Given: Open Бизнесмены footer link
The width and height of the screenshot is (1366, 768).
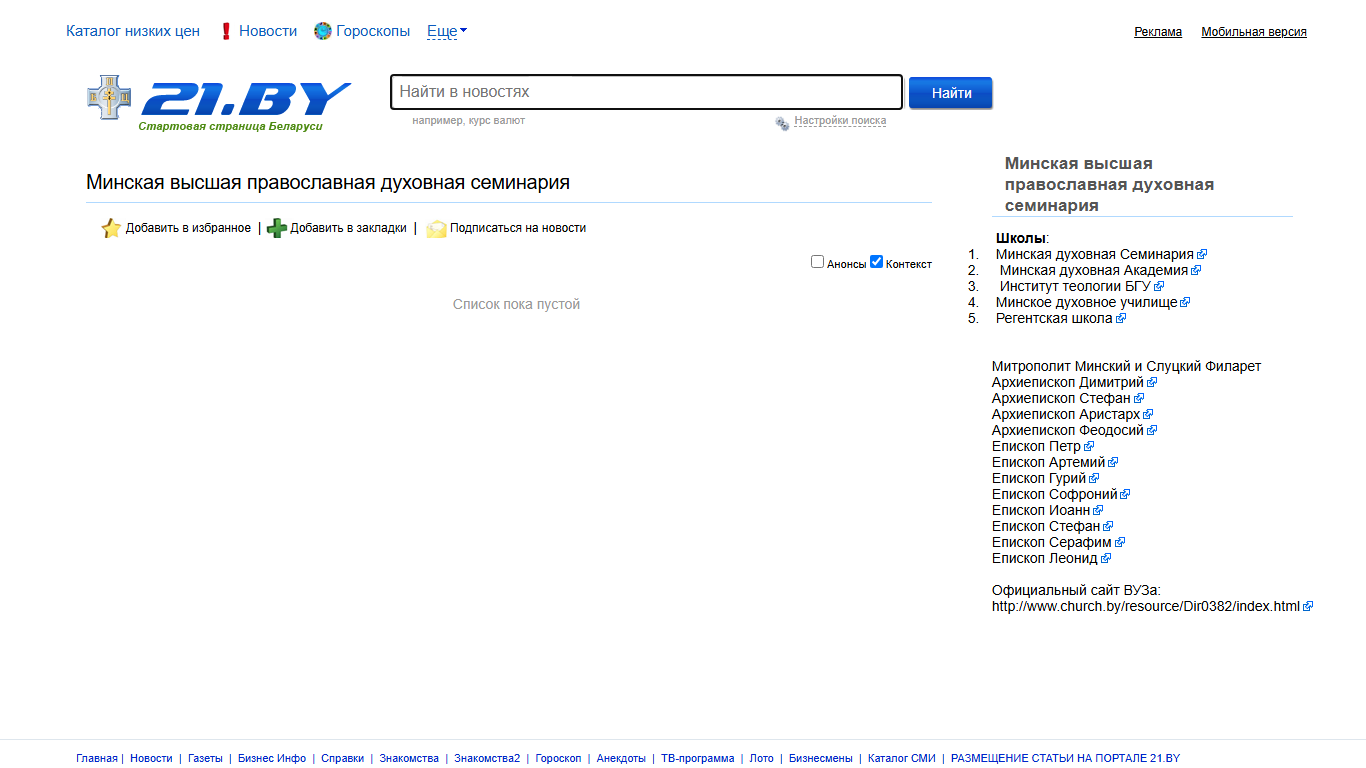Looking at the screenshot, I should (x=821, y=759).
